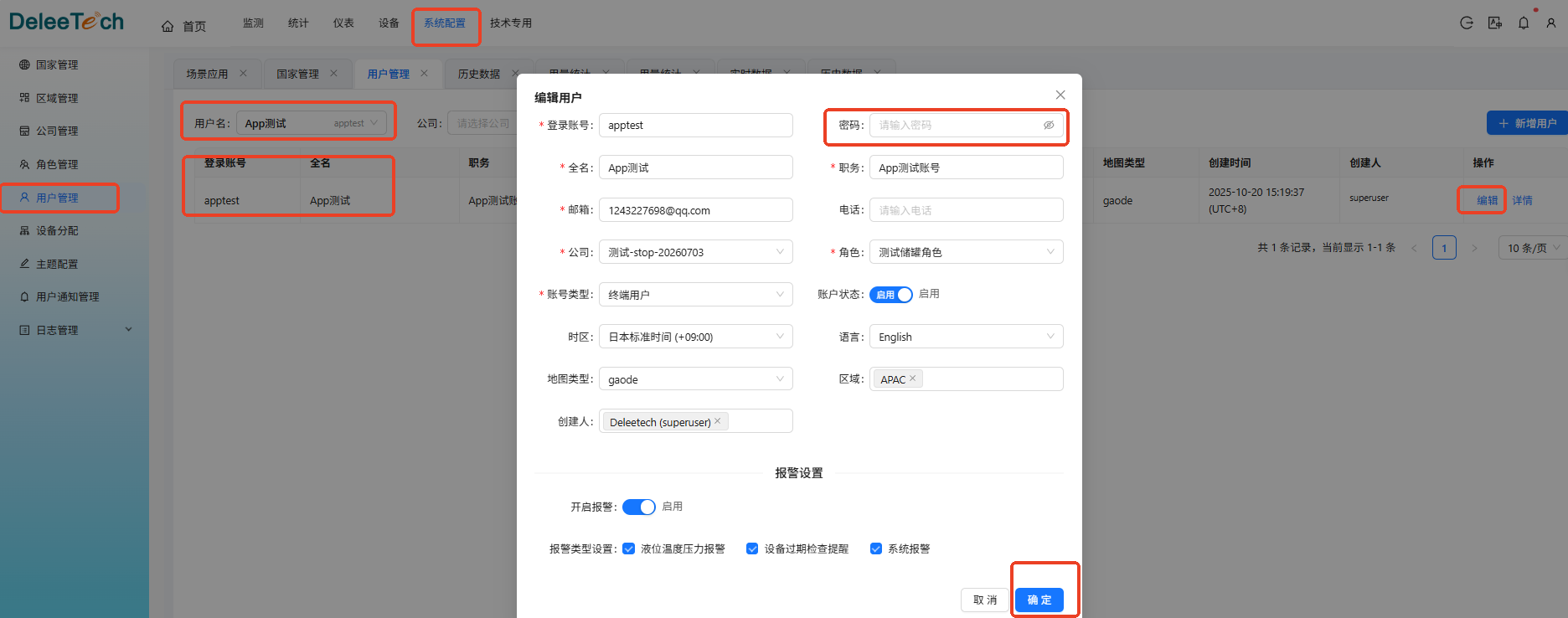This screenshot has width=1568, height=618.
Task: Toggle the 开启报警 switch
Action: pos(639,507)
